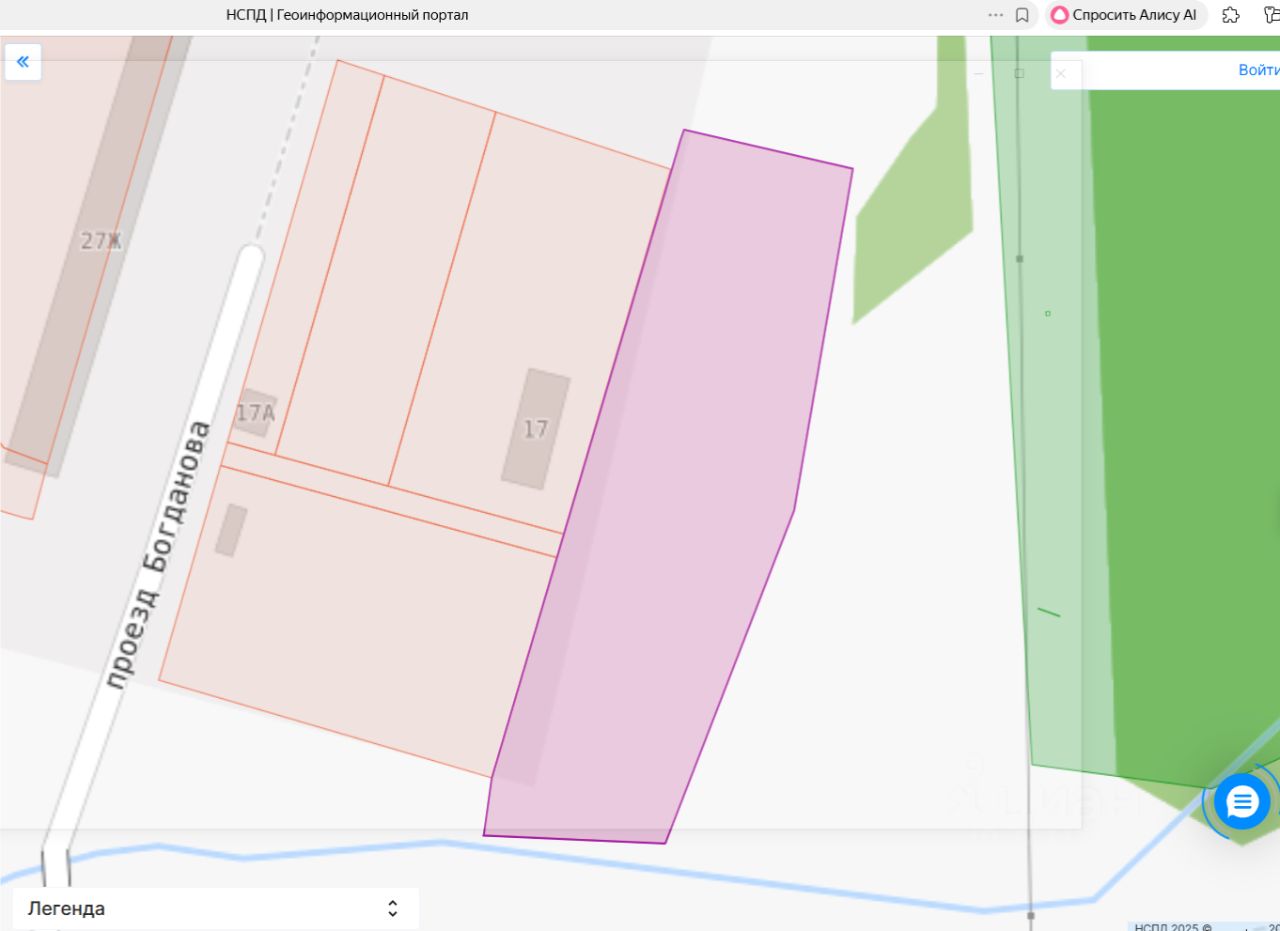
Task: Bookmark this page in the browser
Action: (x=1022, y=15)
